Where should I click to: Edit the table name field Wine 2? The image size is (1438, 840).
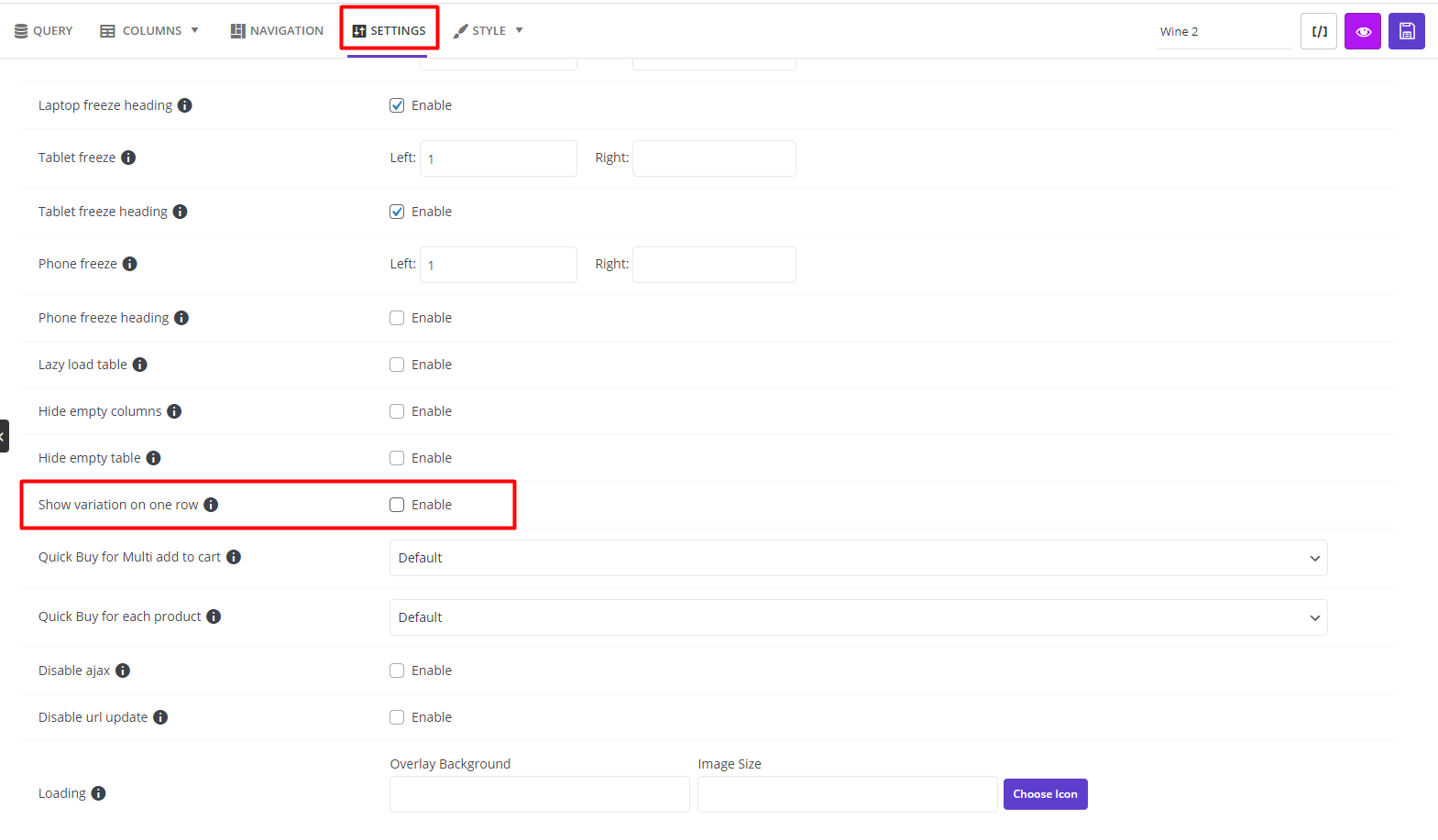1224,31
